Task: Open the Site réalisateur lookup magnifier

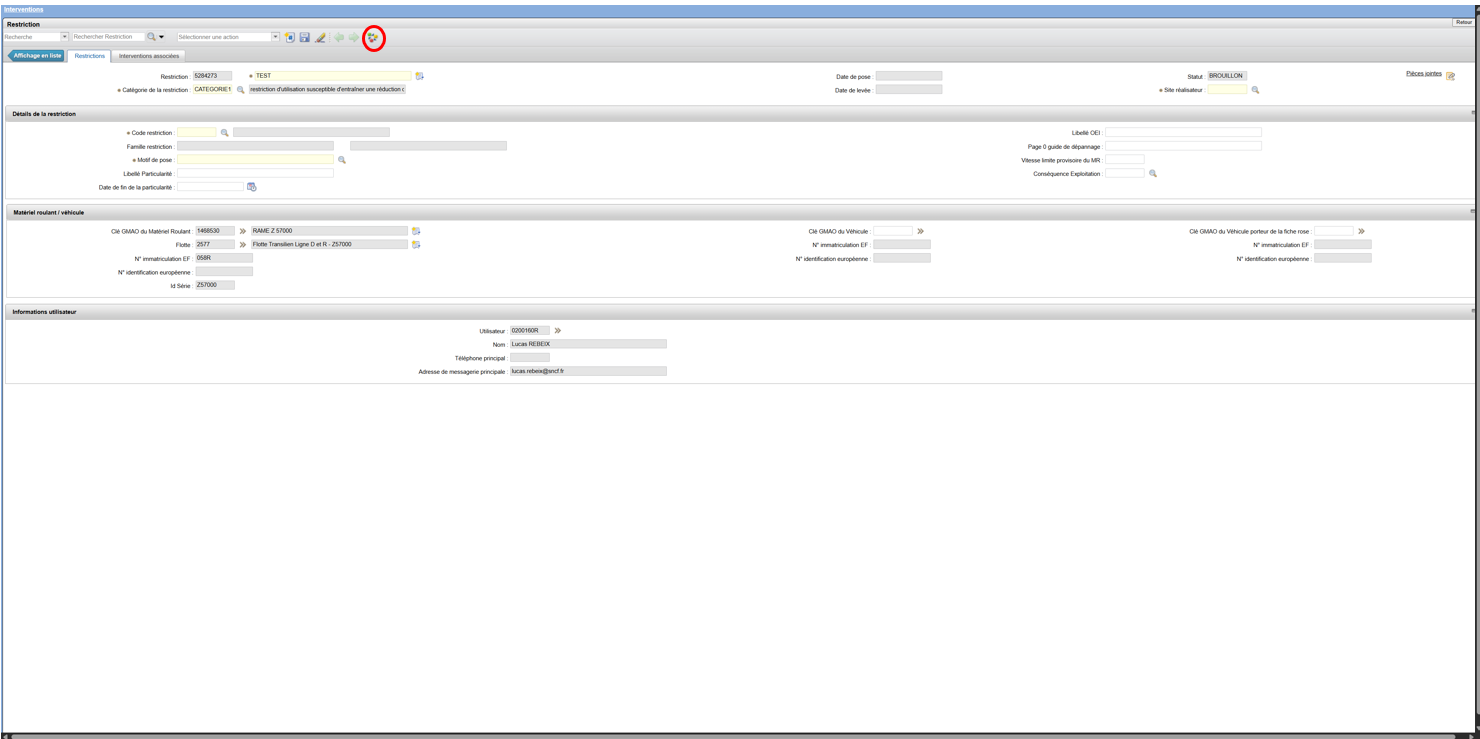Action: 1255,90
